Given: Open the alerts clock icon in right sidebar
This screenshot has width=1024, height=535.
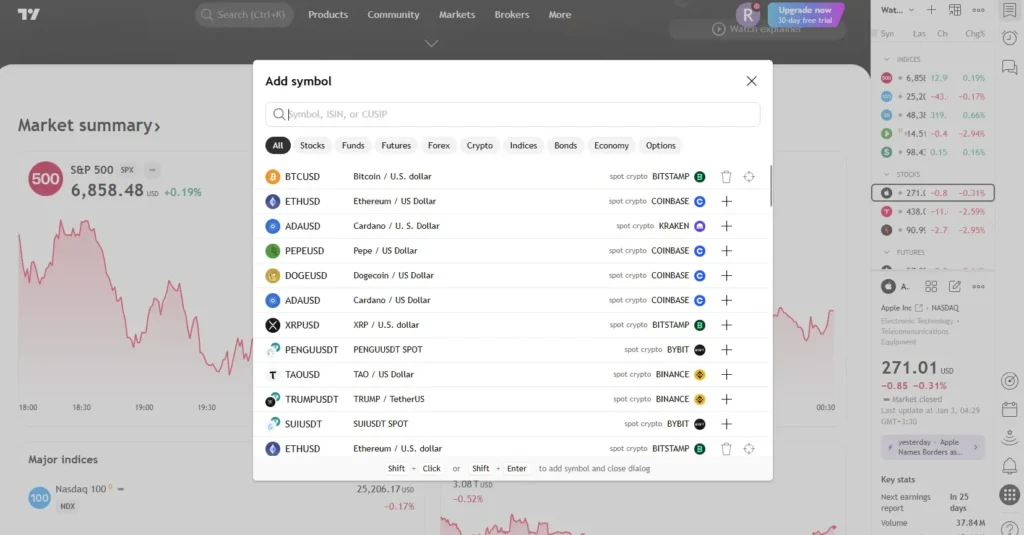Looking at the screenshot, I should (x=1009, y=38).
